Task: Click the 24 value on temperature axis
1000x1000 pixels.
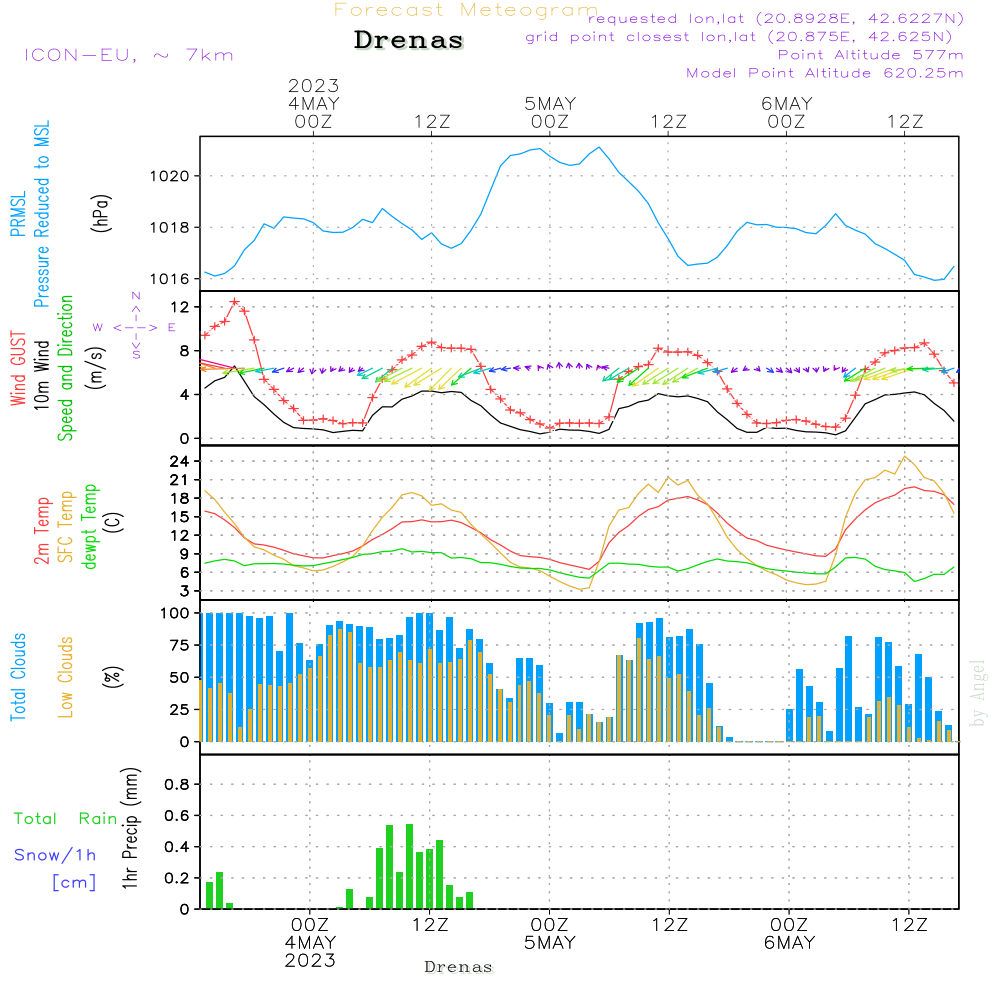Action: 180,461
